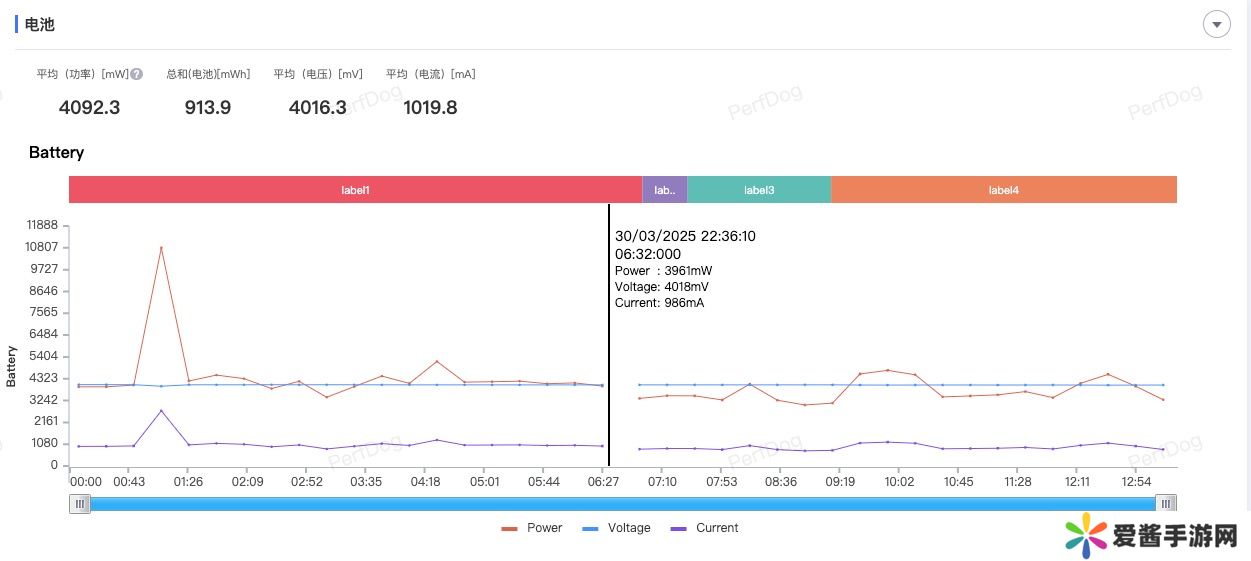Pick the orange label4 segment
The image size is (1251, 561).
tap(1003, 190)
